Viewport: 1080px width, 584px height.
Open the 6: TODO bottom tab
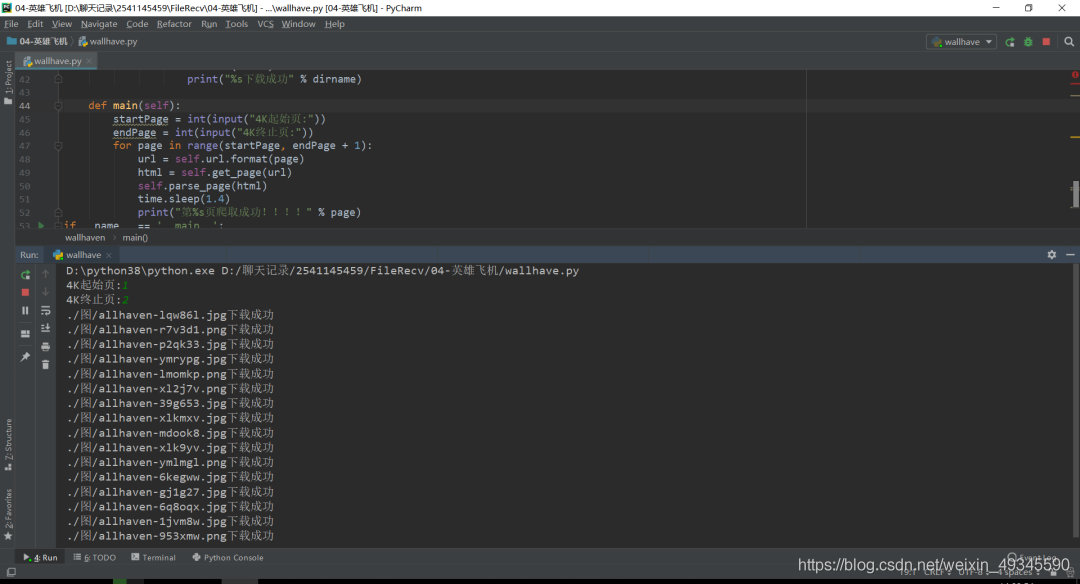tap(95, 558)
